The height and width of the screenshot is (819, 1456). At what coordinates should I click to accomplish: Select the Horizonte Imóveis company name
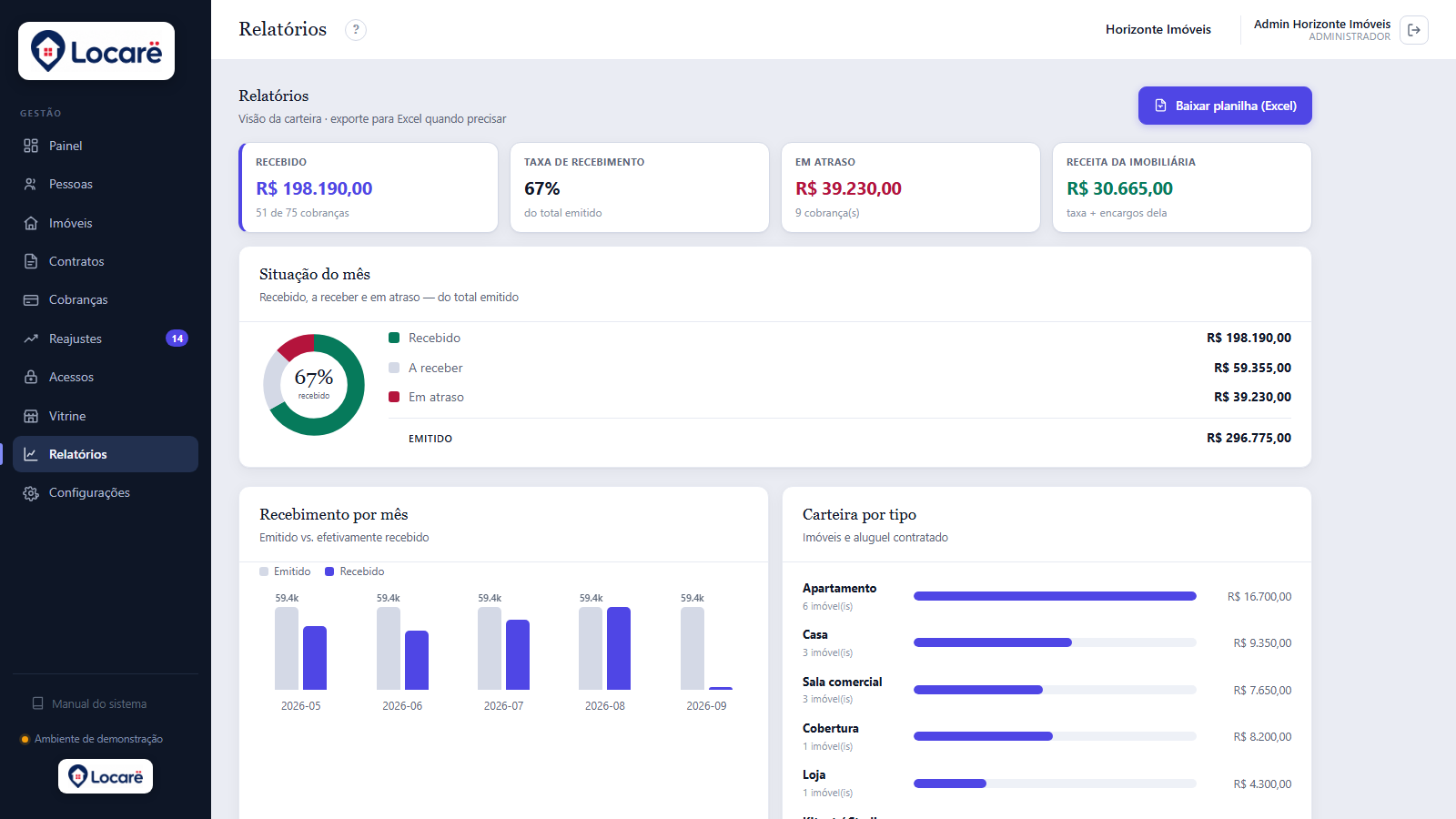tap(1158, 29)
